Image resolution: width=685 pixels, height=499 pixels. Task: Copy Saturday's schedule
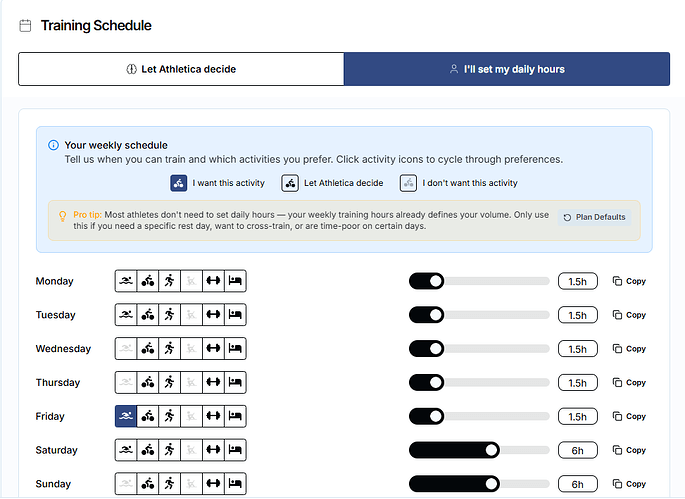[629, 451]
